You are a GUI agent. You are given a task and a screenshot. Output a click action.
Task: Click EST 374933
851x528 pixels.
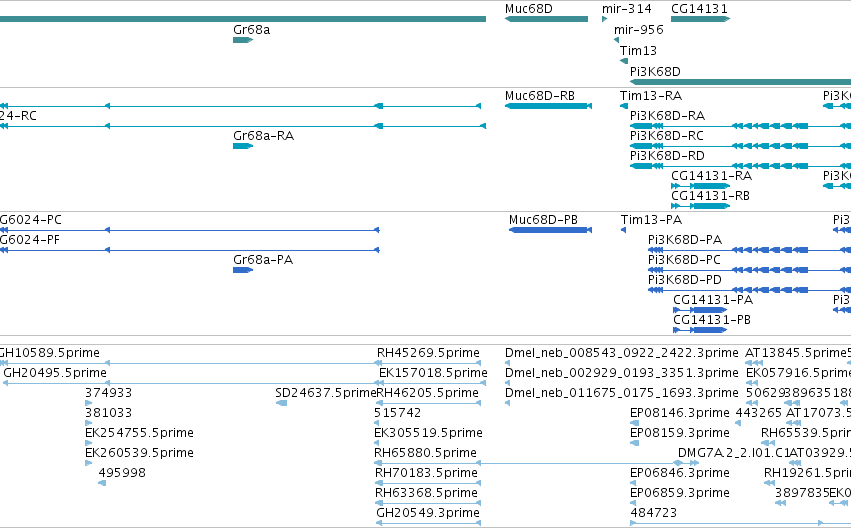pyautogui.click(x=109, y=393)
